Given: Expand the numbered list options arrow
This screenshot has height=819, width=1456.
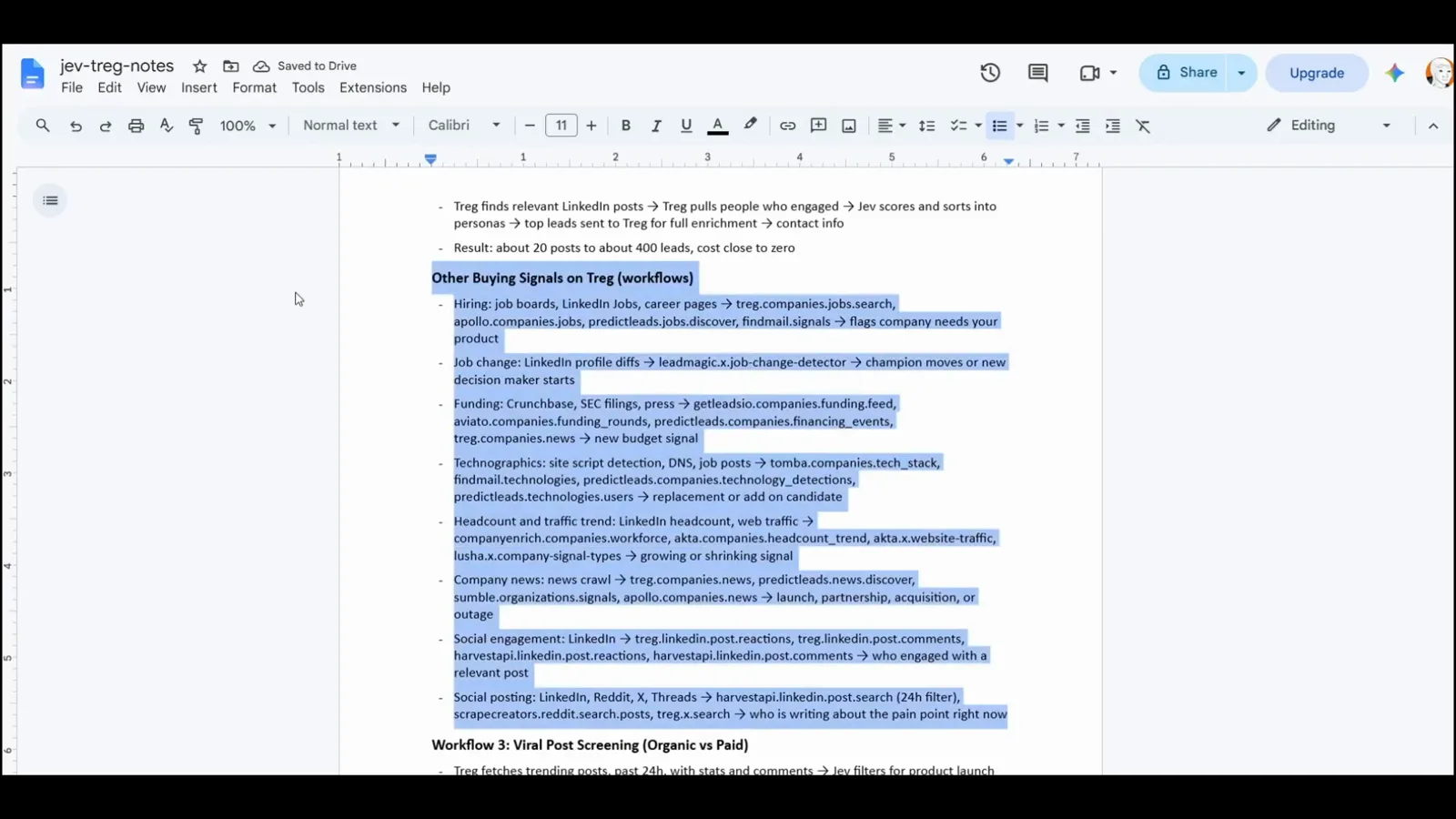Looking at the screenshot, I should [1061, 126].
